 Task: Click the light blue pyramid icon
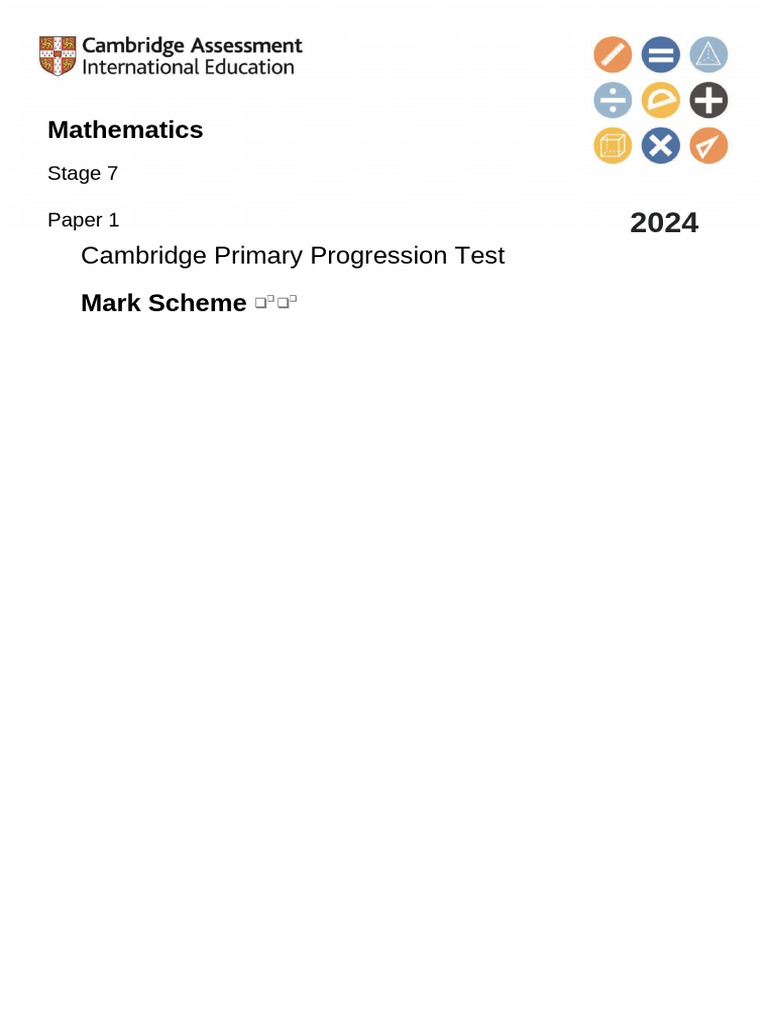[x=709, y=55]
